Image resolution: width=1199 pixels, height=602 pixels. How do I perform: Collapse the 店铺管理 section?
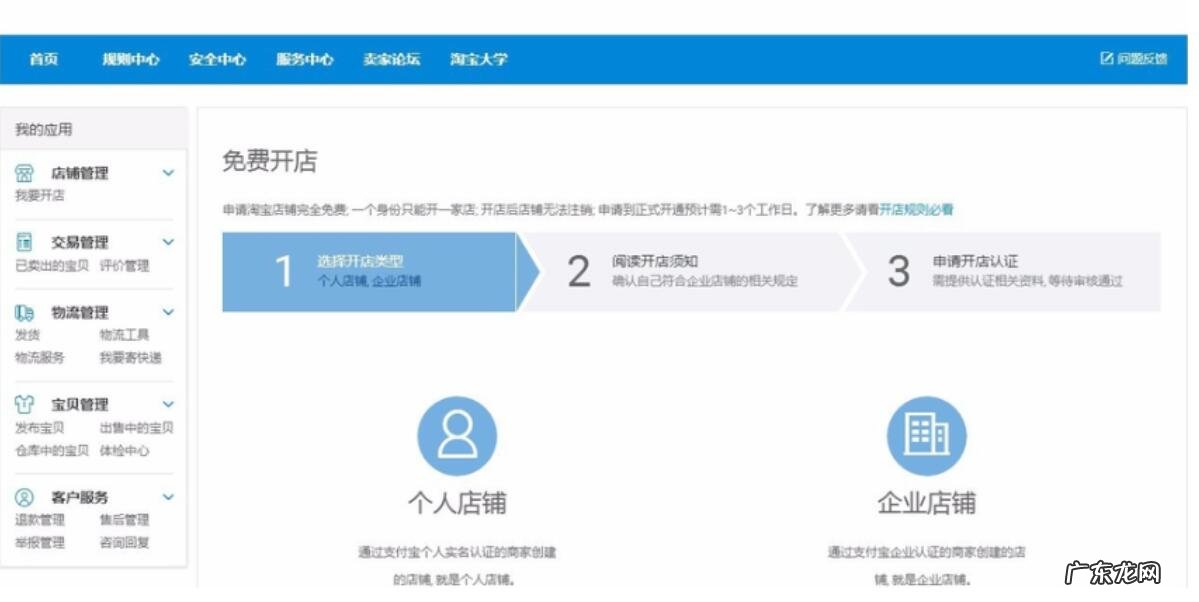[166, 172]
